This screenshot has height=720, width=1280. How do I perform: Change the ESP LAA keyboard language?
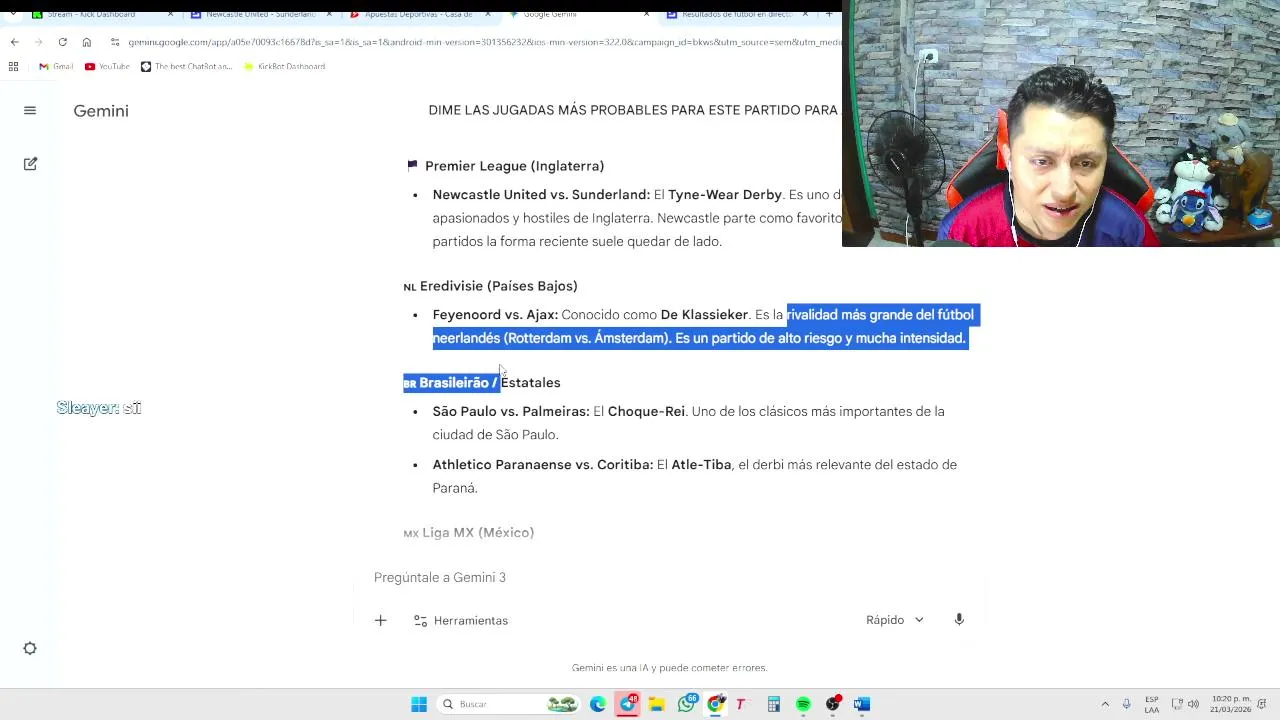coord(1152,704)
